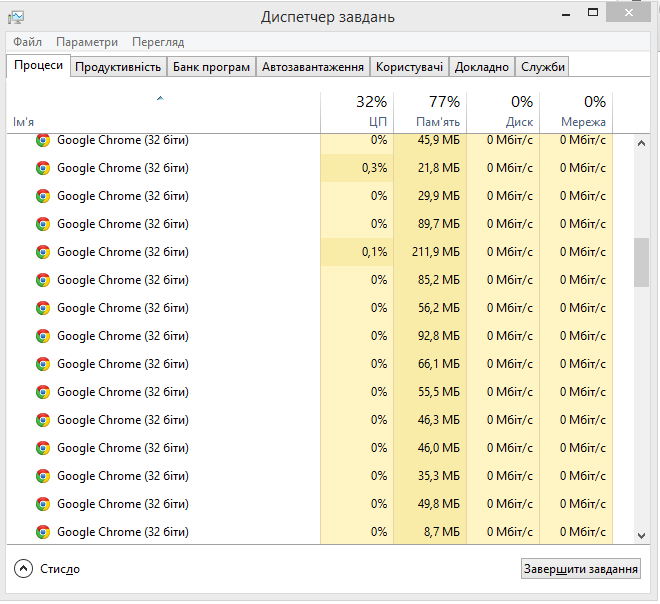Select the 46,3 МБ memory cell
660x604 pixels.
coord(430,420)
